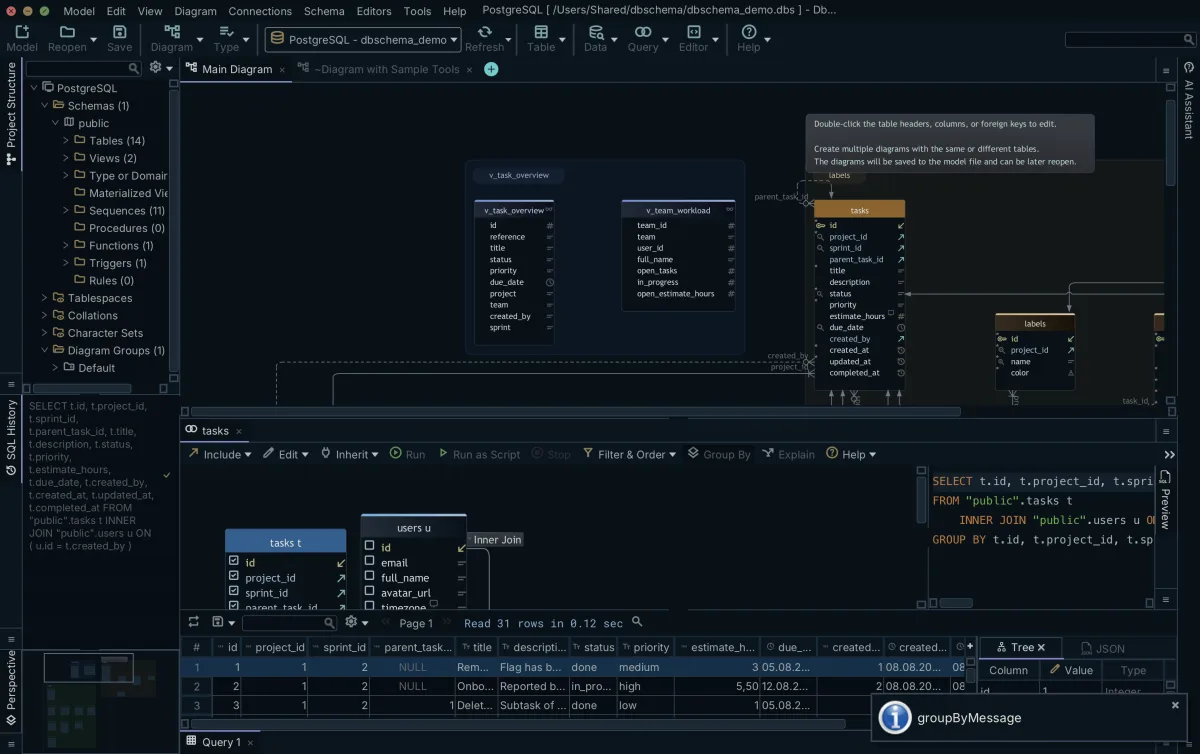The image size is (1200, 754).
Task: Click the project structure search field
Action: [x=84, y=68]
